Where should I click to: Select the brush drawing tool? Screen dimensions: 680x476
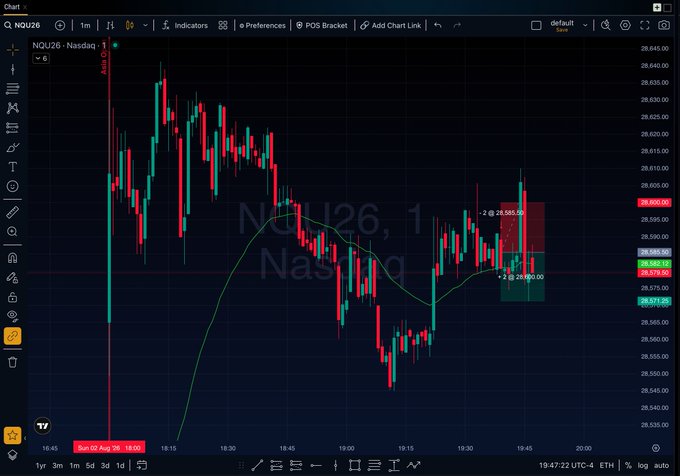point(13,147)
